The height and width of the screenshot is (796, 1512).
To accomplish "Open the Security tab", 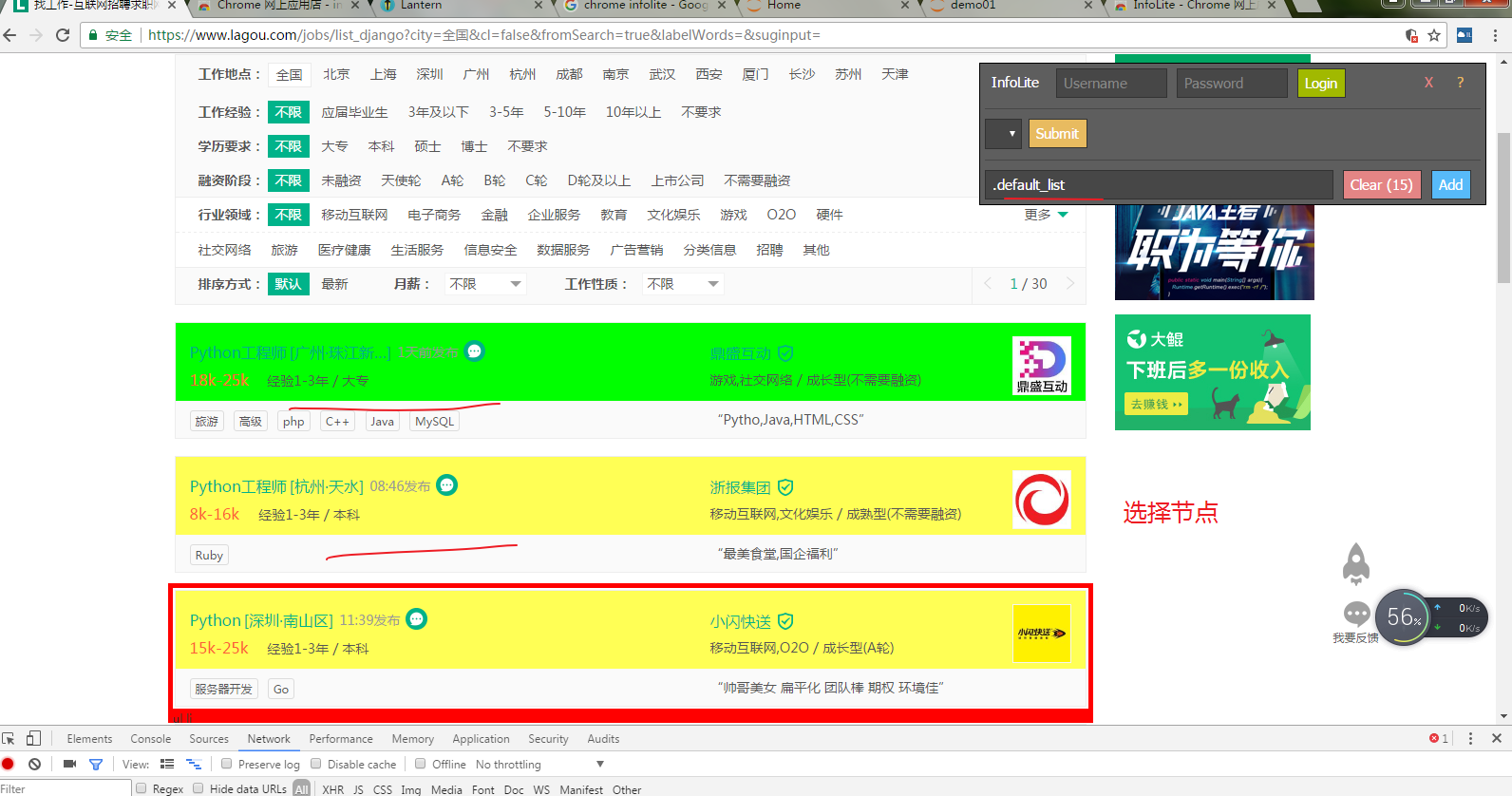I will point(548,738).
